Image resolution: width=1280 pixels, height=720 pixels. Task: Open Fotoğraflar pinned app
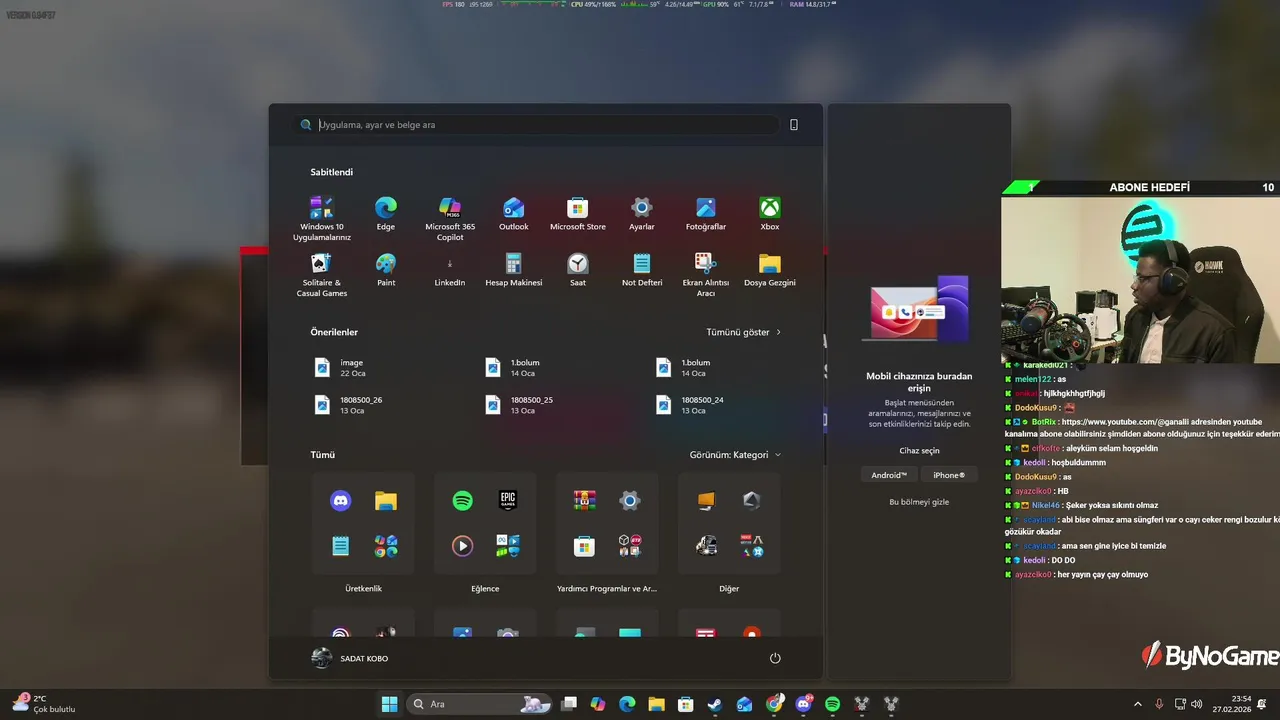(706, 214)
